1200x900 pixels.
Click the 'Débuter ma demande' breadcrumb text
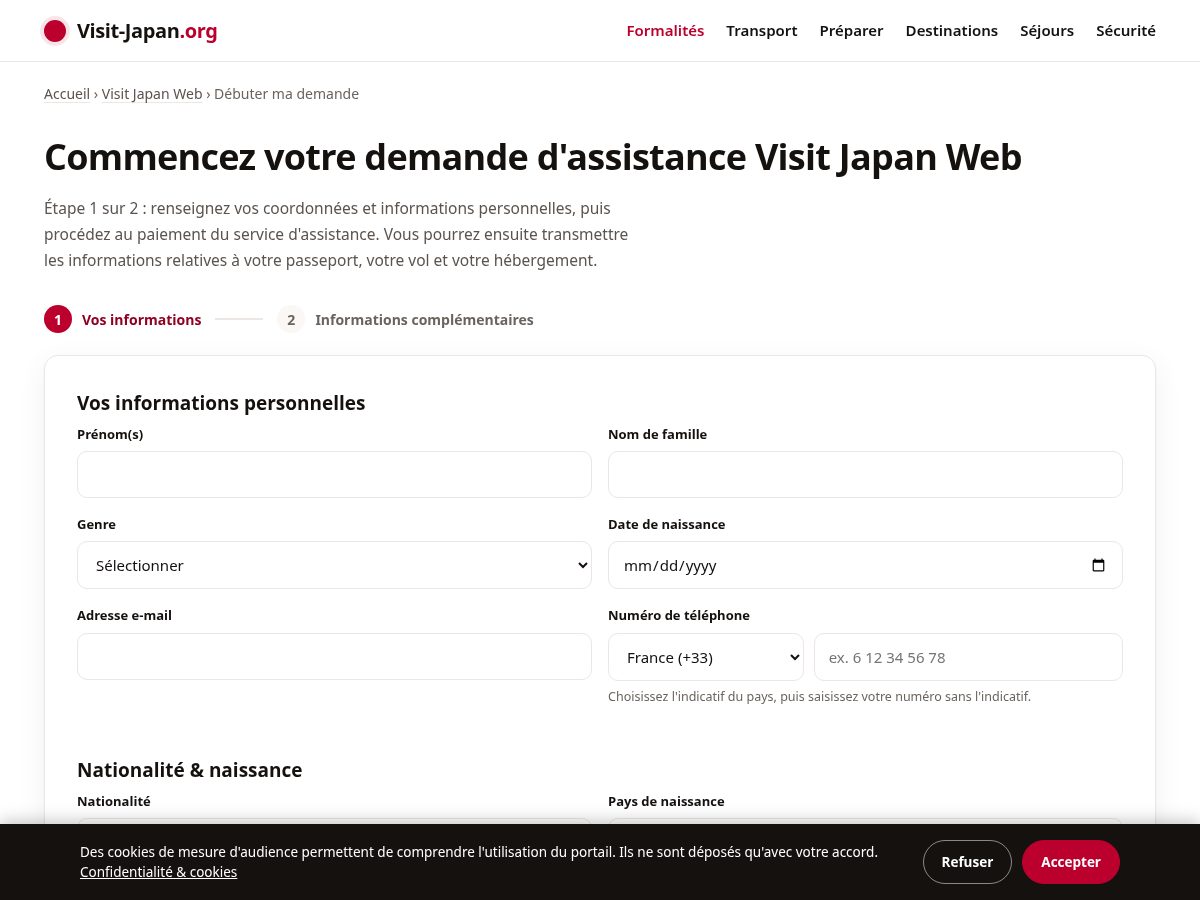286,94
